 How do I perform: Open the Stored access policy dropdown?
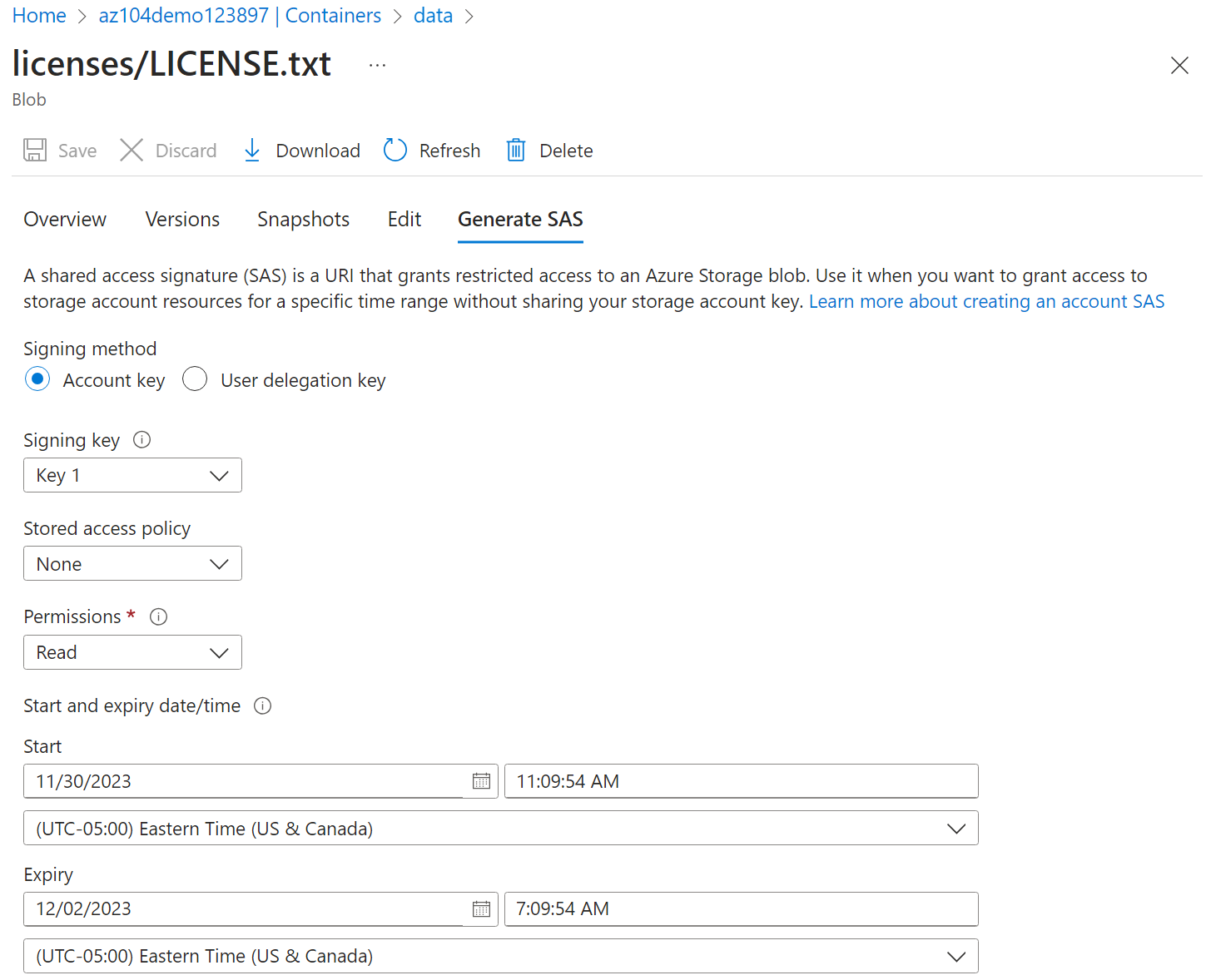pos(132,564)
